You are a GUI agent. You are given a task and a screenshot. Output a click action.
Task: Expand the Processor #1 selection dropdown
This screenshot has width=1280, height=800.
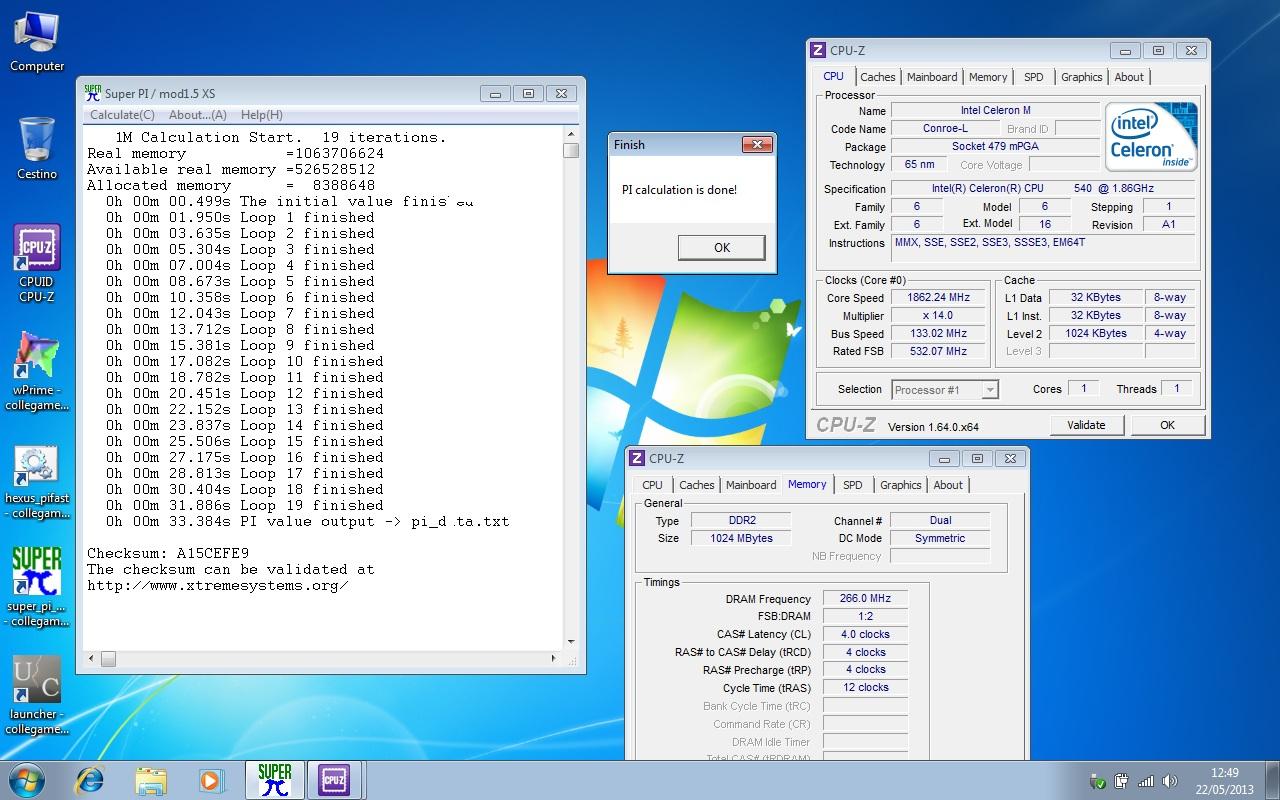pos(990,390)
